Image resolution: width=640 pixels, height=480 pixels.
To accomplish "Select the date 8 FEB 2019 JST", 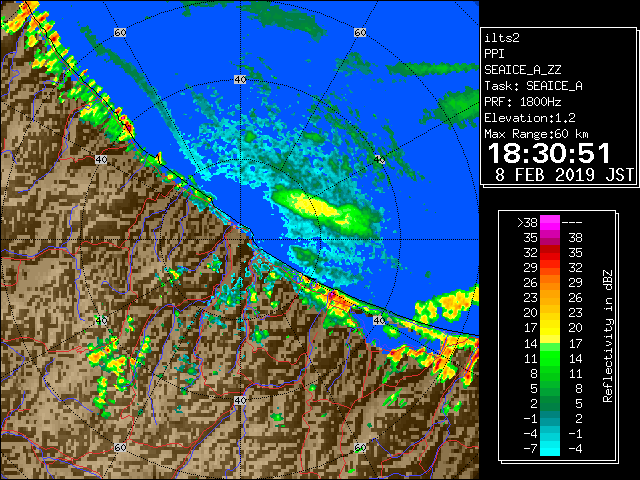I will click(564, 175).
